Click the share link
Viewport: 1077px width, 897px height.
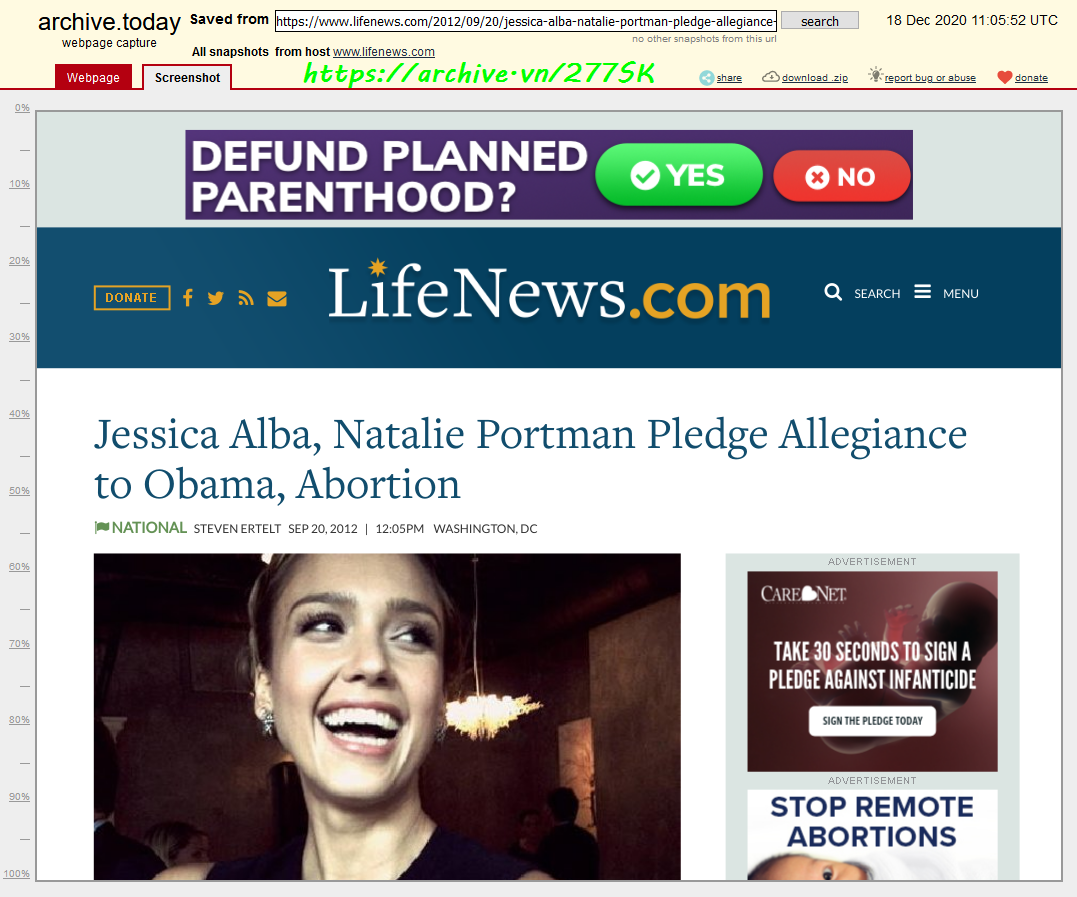click(x=729, y=78)
